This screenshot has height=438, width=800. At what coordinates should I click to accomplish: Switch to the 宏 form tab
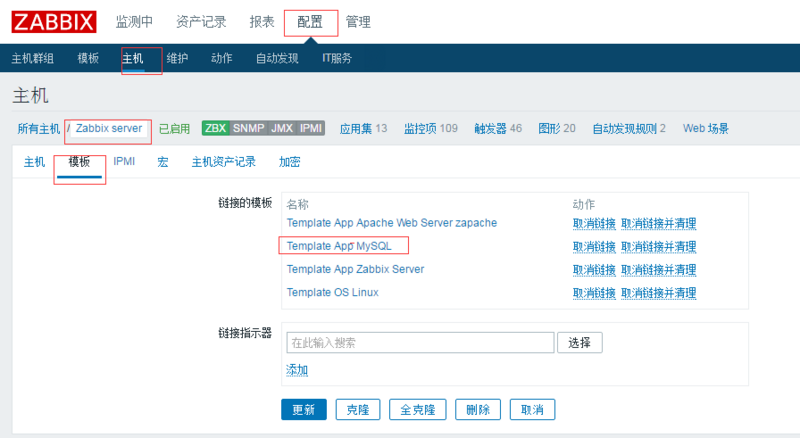coord(163,162)
